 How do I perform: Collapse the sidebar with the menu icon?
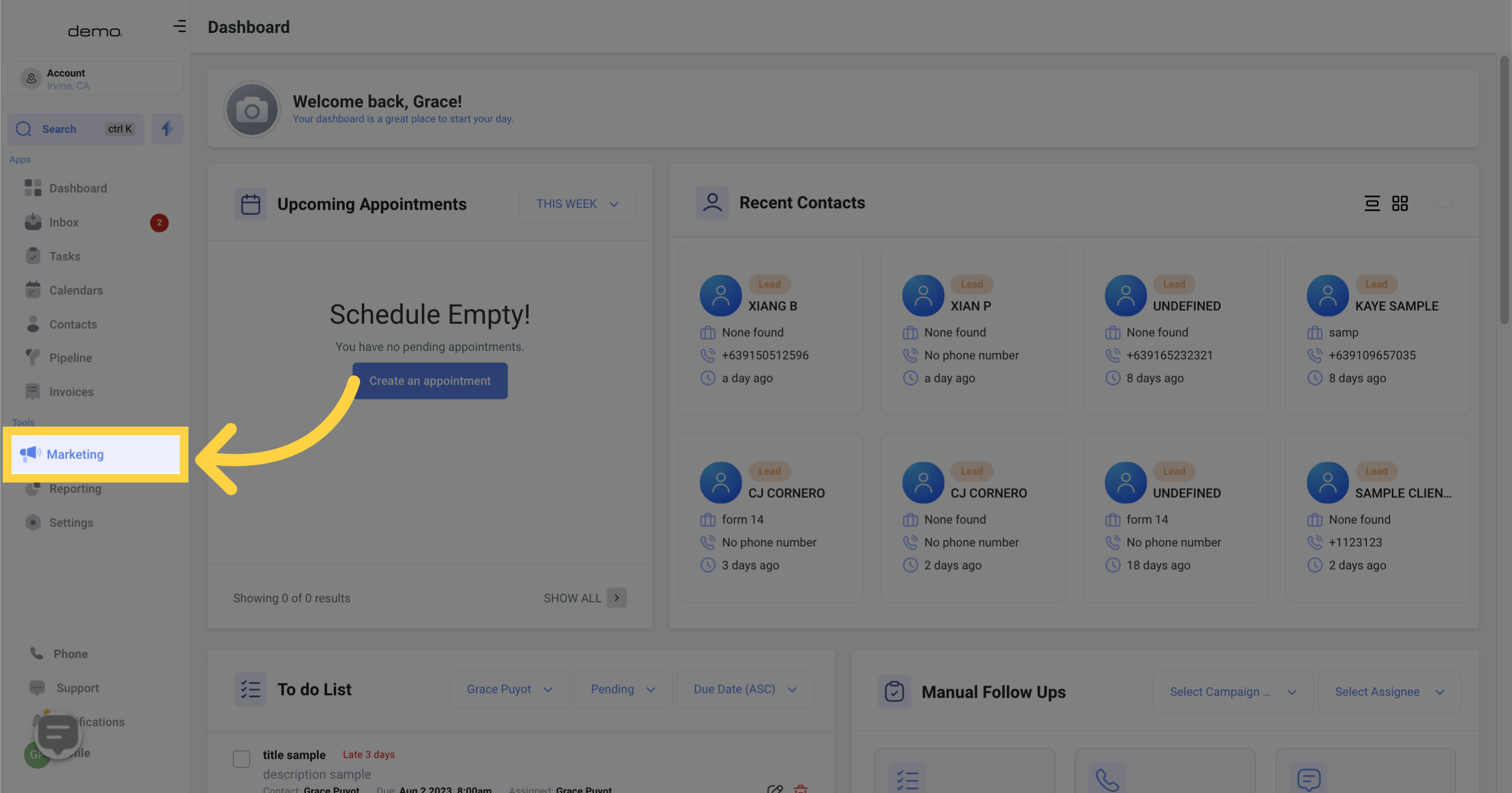pyautogui.click(x=180, y=27)
